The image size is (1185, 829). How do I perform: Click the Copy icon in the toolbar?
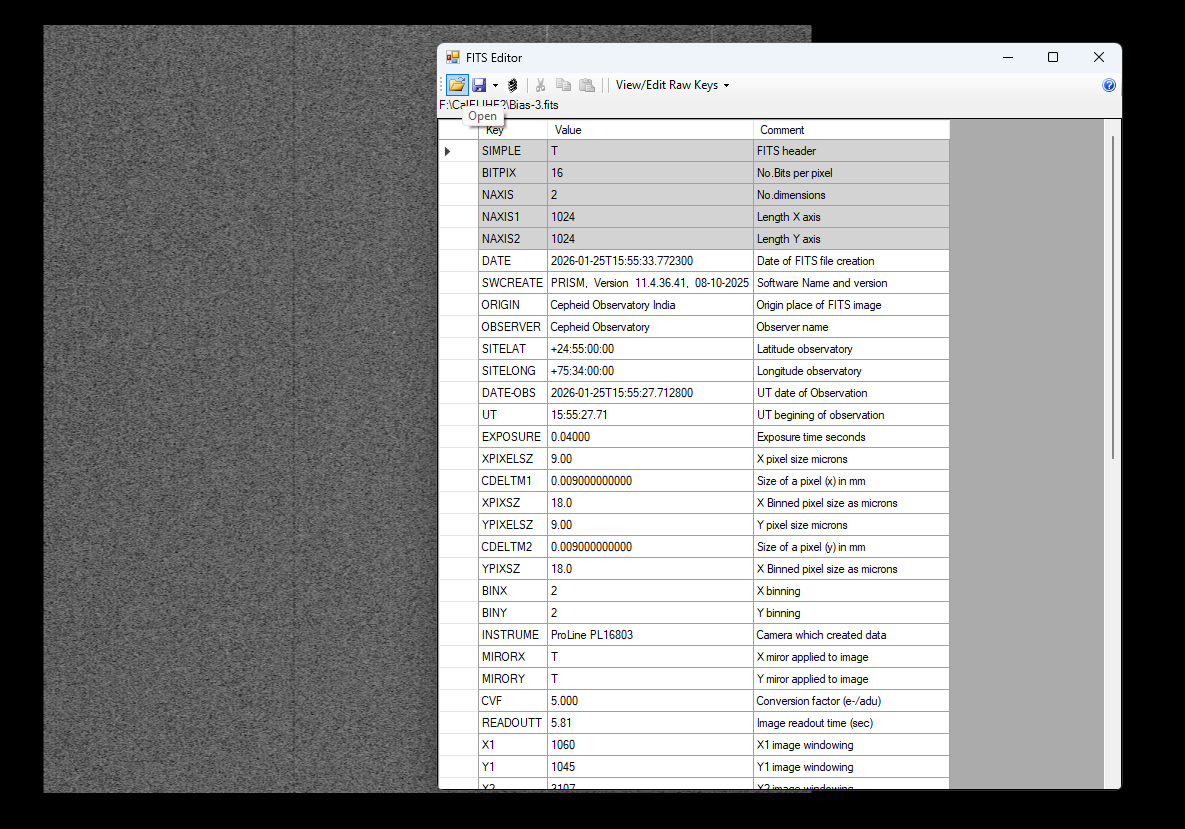pos(564,85)
